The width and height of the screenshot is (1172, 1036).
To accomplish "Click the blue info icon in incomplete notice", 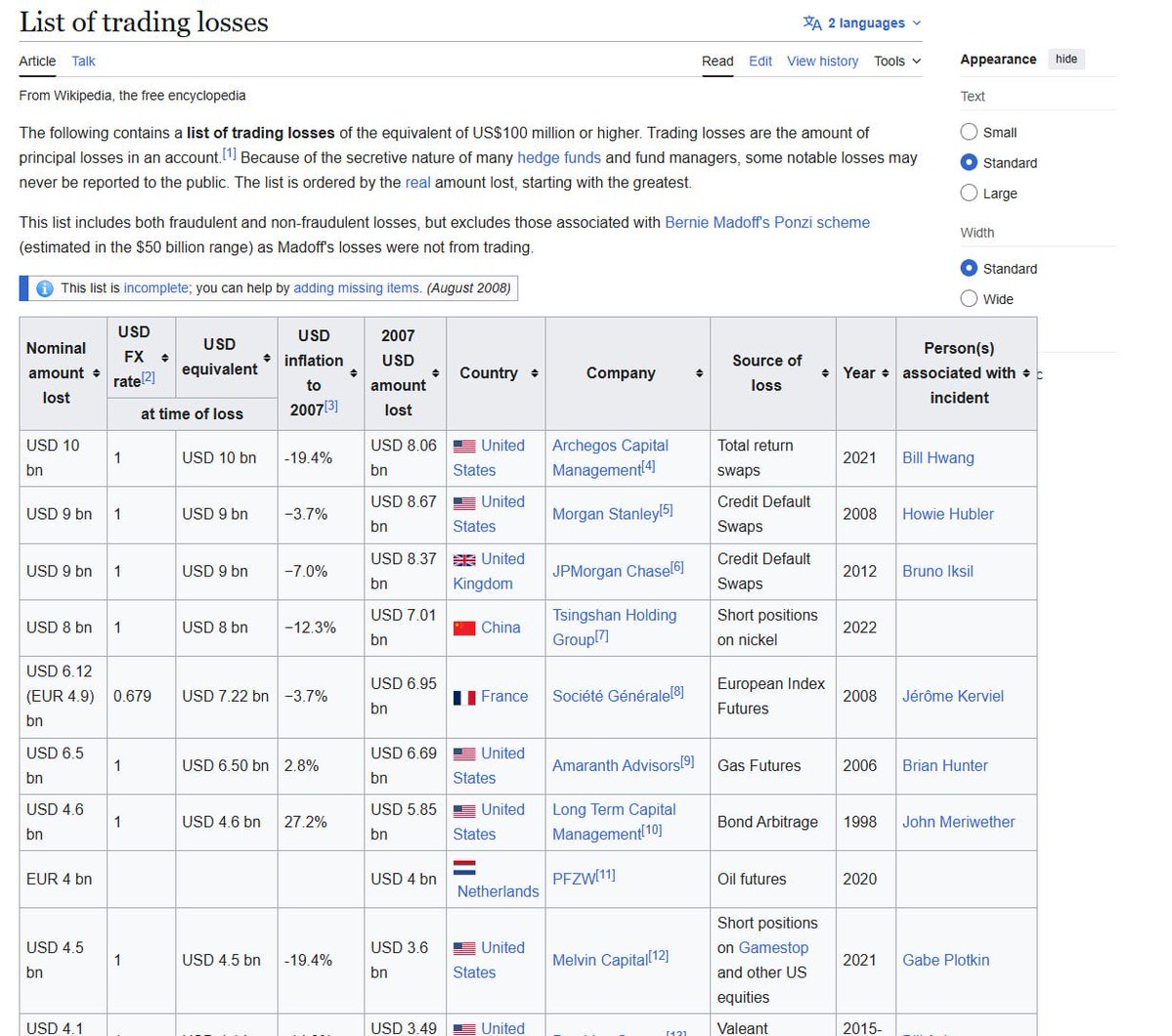I will (45, 288).
